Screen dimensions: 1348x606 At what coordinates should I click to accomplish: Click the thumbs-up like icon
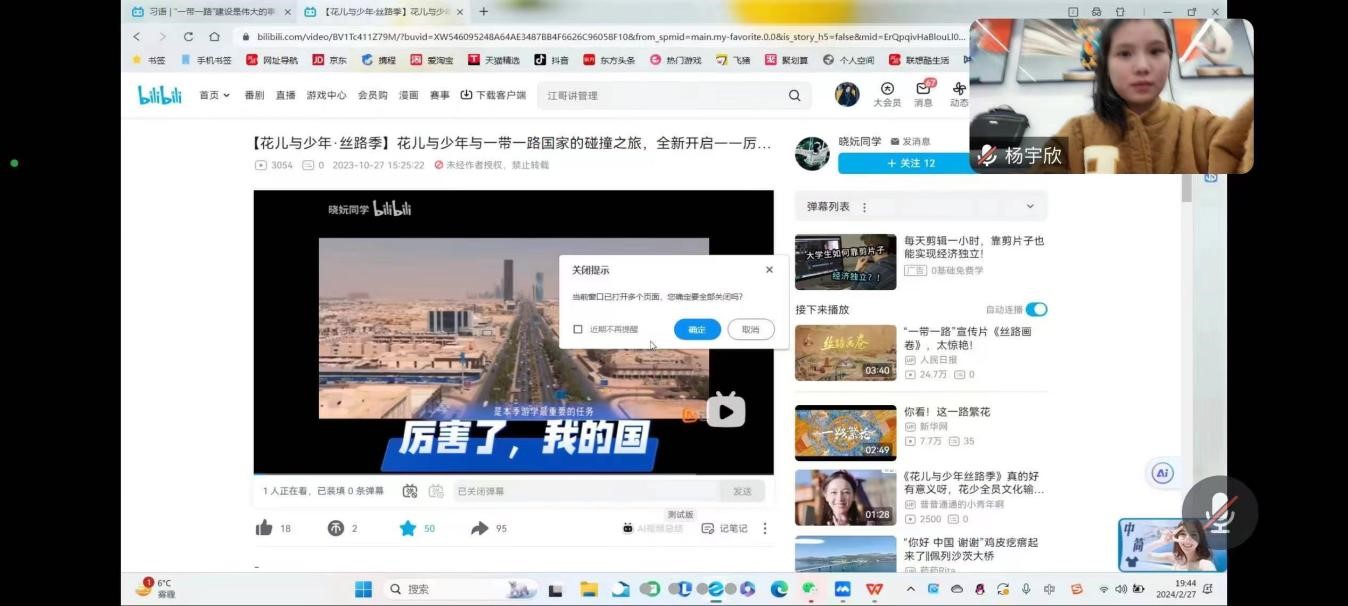[264, 528]
